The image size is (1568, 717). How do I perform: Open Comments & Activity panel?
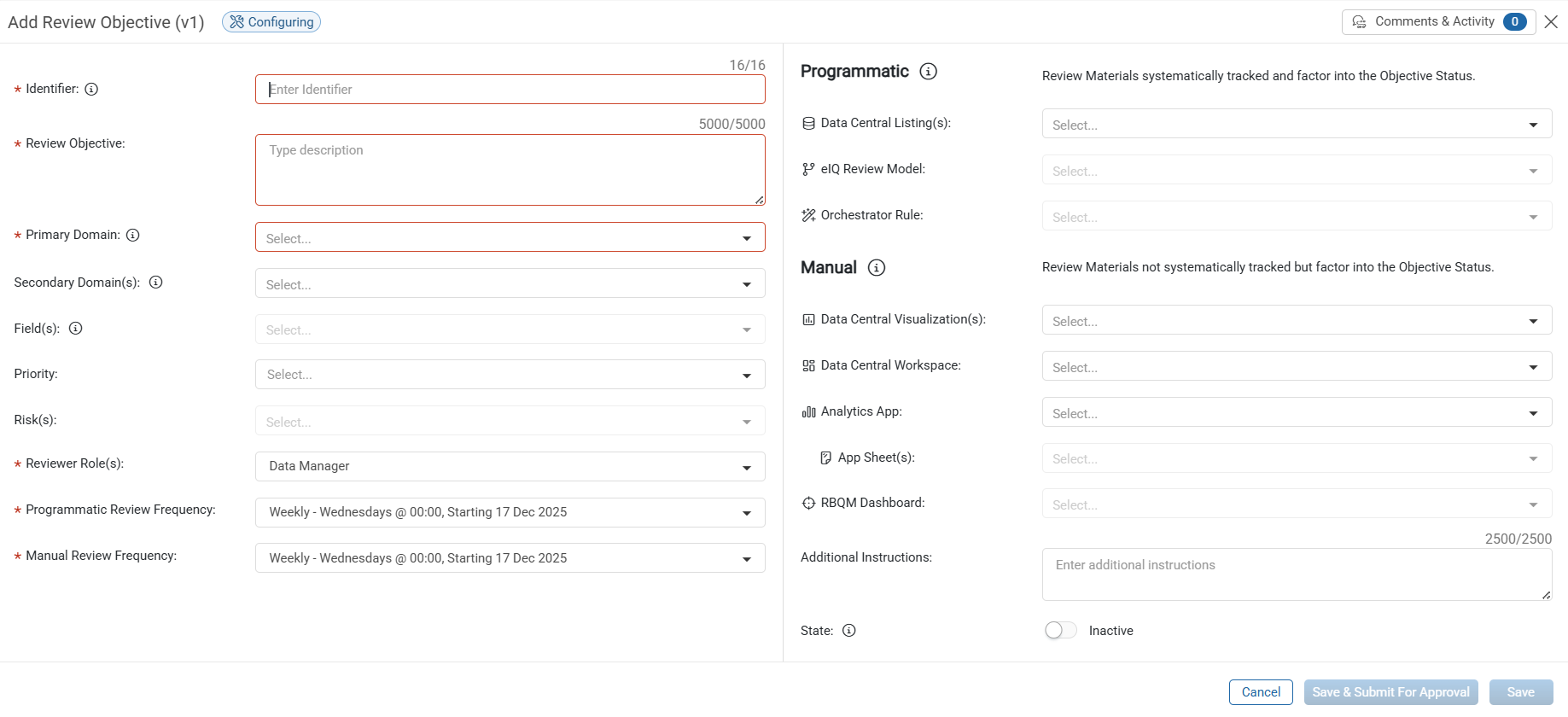(x=1438, y=22)
